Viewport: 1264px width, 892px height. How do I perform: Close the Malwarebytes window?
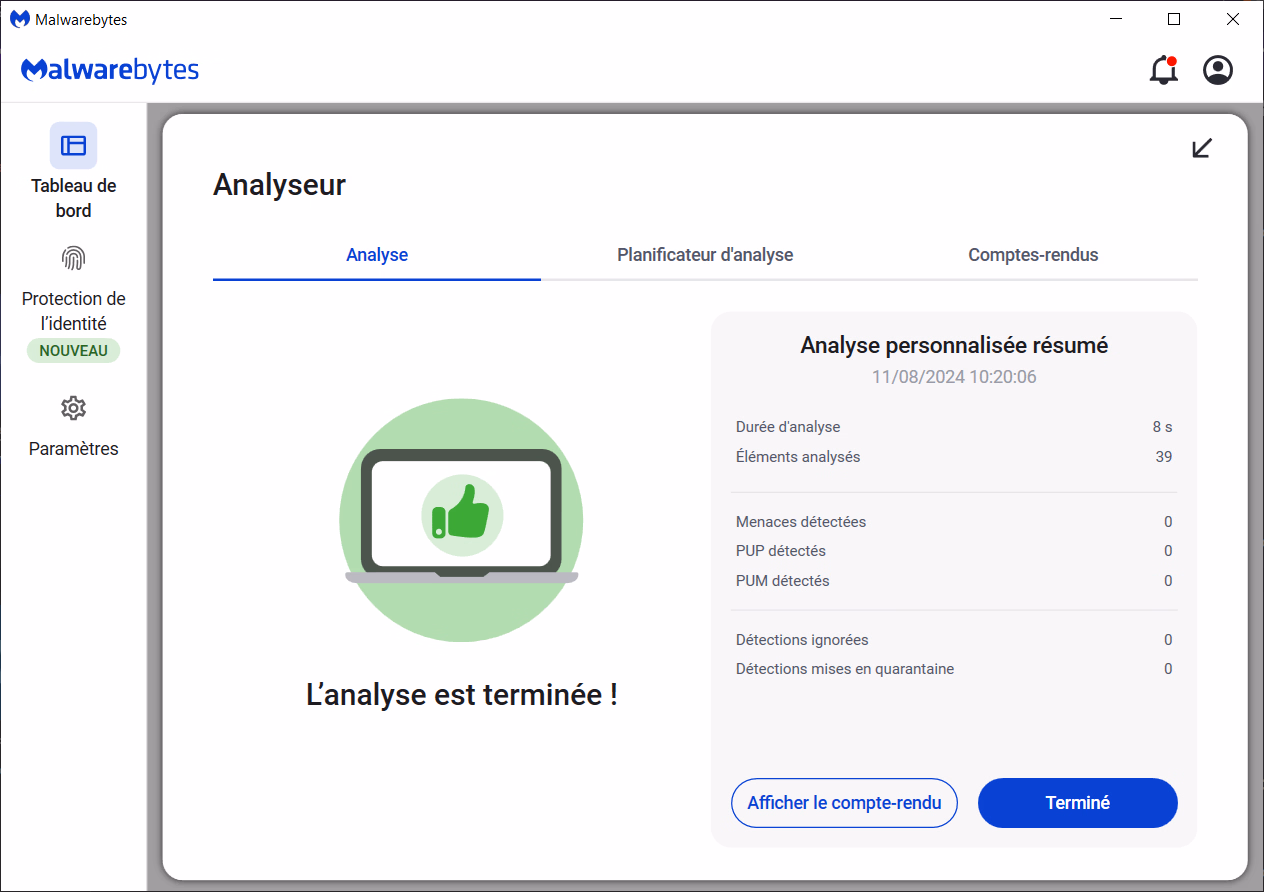1233,19
